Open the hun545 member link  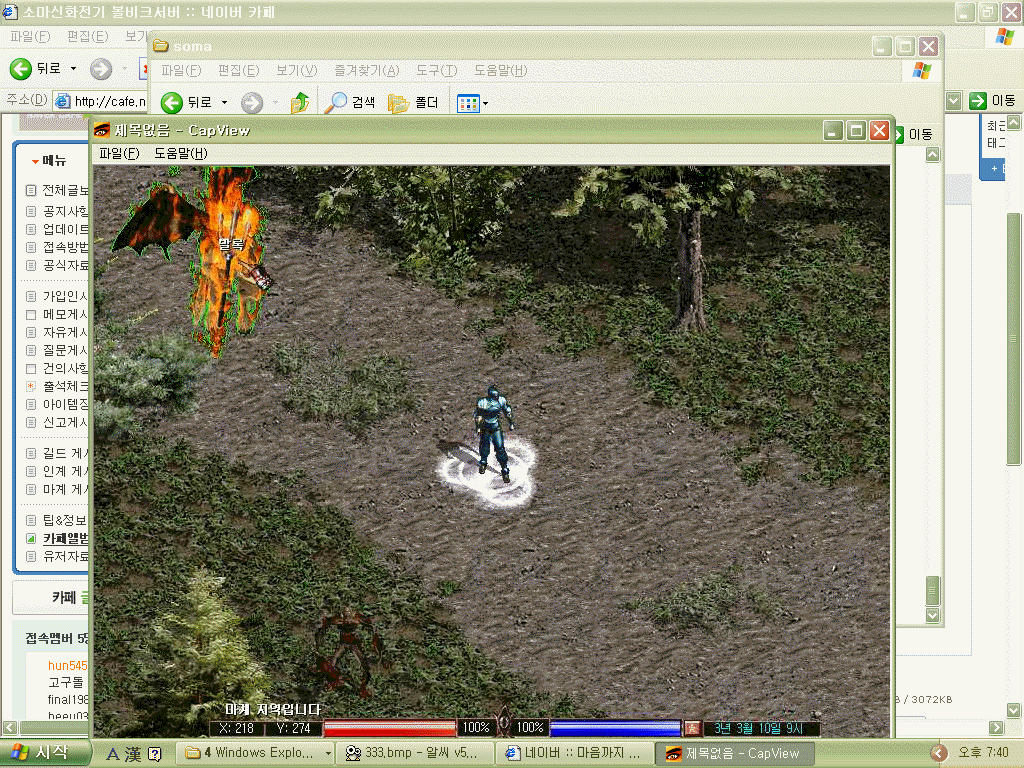[x=67, y=665]
